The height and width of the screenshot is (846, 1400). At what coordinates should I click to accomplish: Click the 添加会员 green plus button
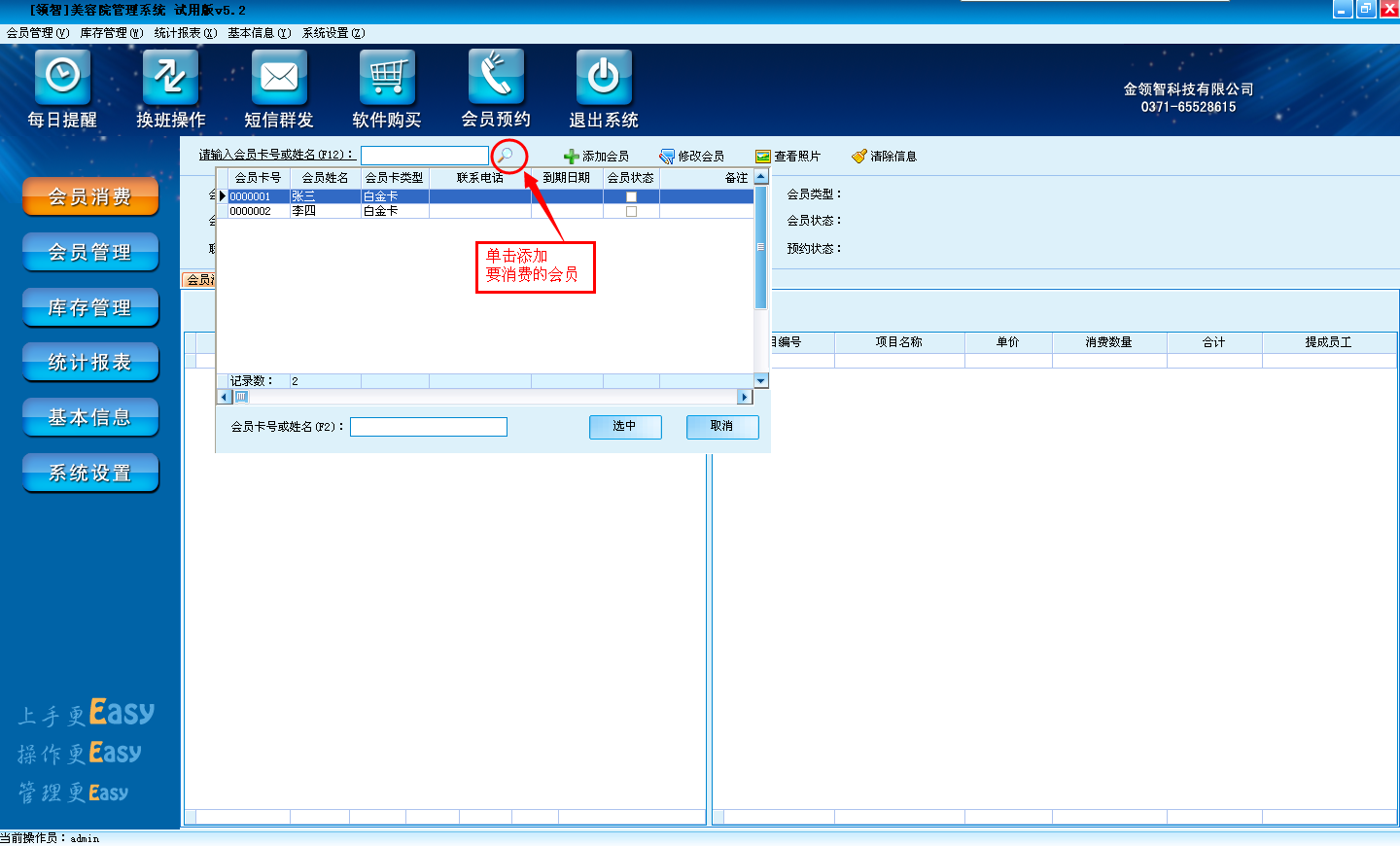596,157
